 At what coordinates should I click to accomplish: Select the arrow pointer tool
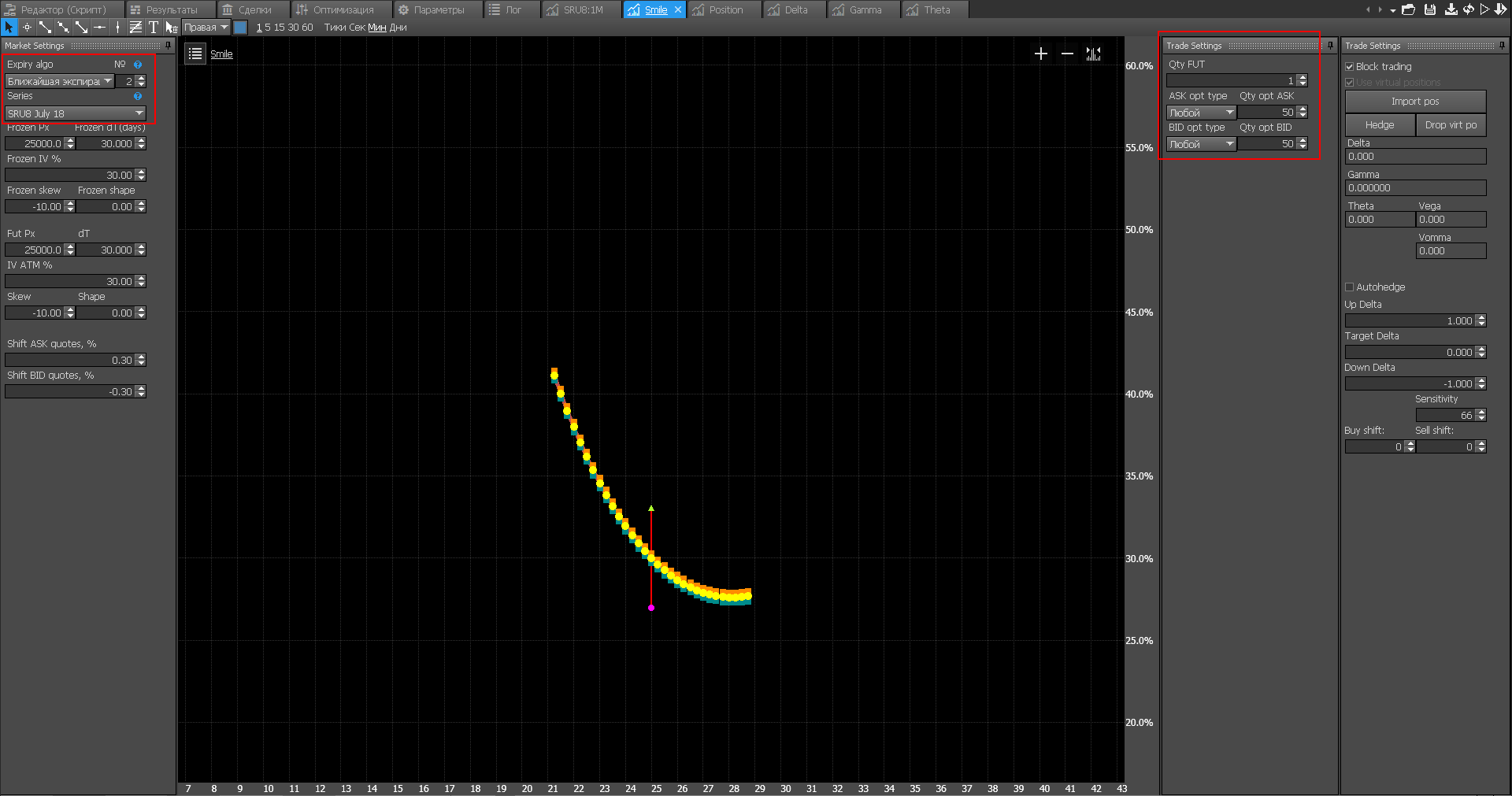9,28
